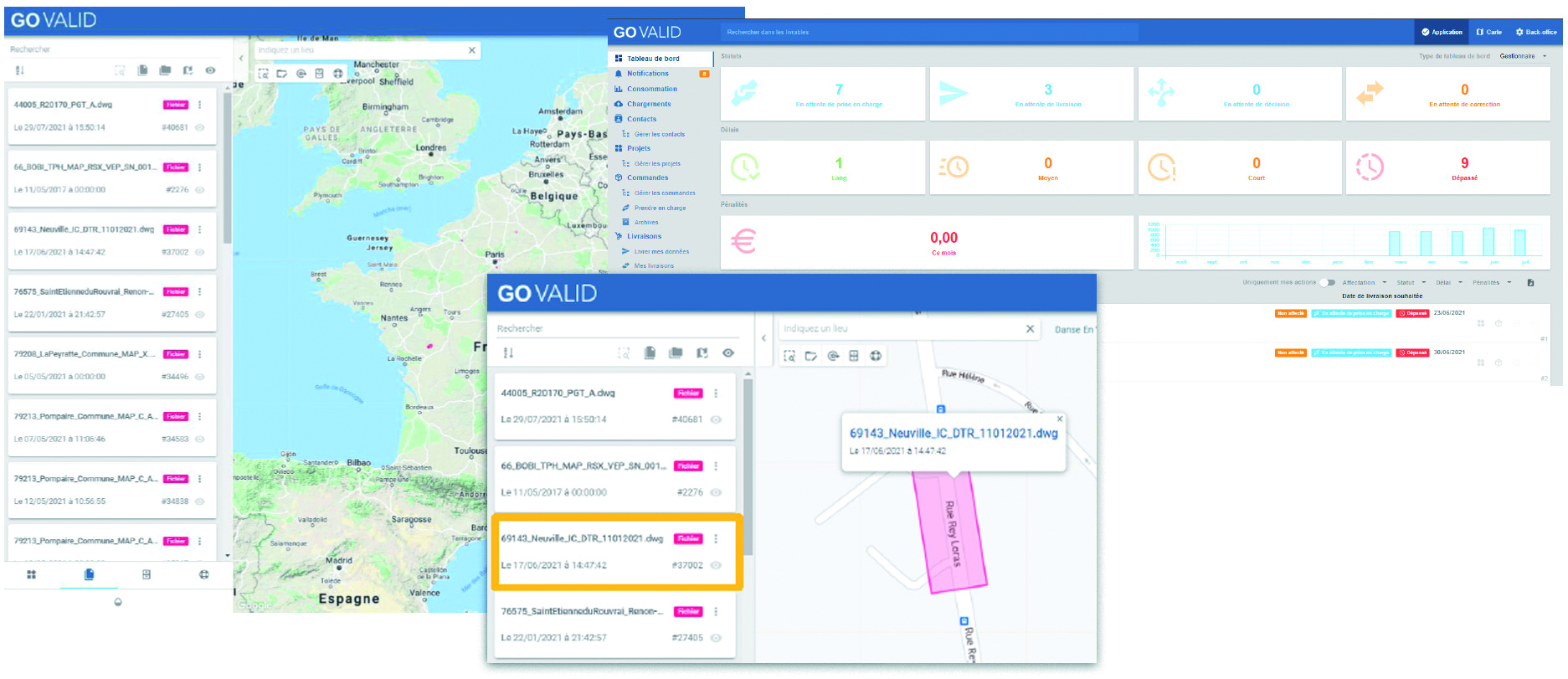Click the split-square tool on the front street map toolbar
The image size is (1568, 679).
pyautogui.click(x=854, y=356)
